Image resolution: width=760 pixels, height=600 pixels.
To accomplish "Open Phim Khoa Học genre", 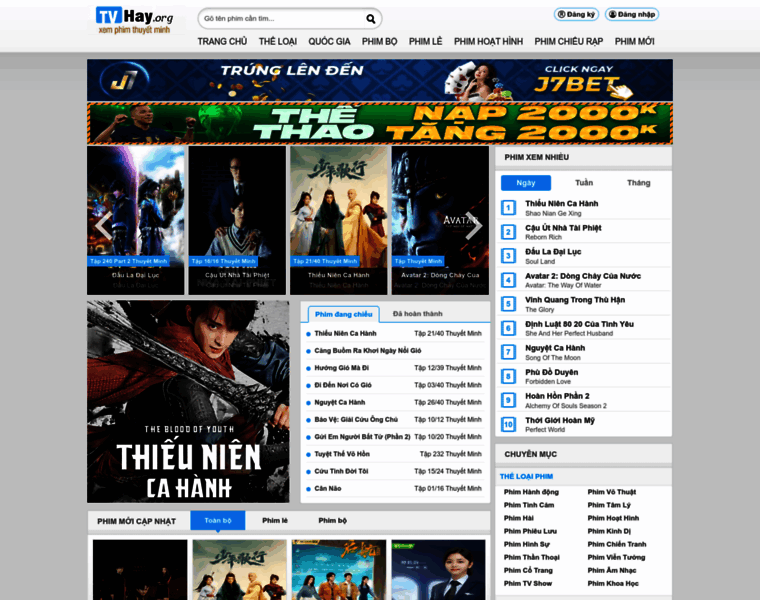I will tap(613, 584).
